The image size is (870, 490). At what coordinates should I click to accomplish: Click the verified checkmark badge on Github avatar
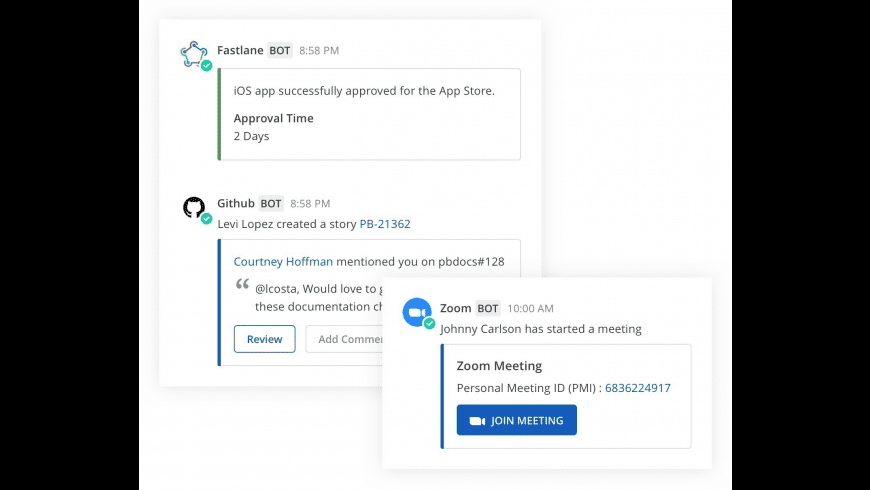206,219
